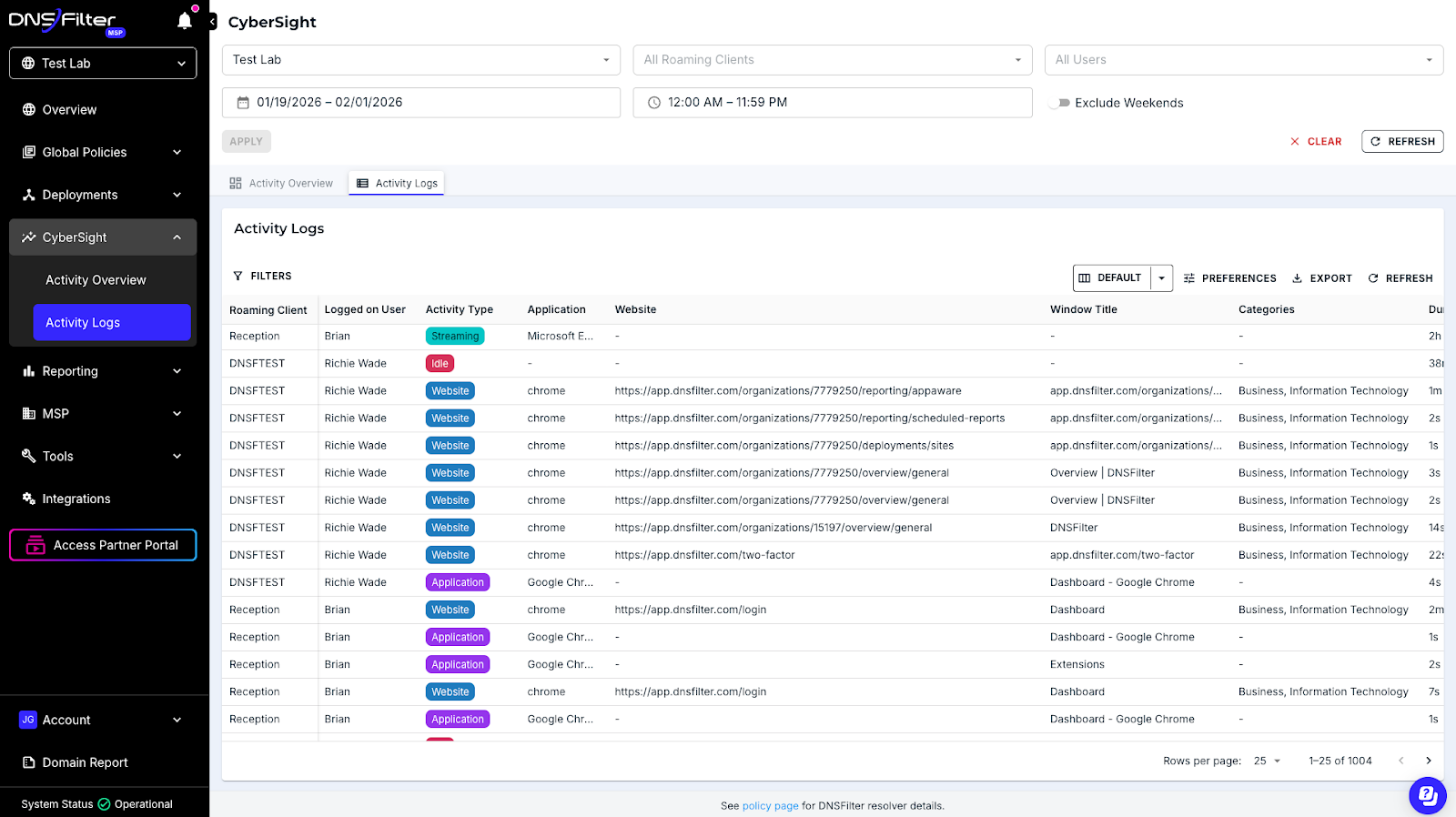Open the notifications bell
The width and height of the screenshot is (1456, 817).
tap(185, 21)
